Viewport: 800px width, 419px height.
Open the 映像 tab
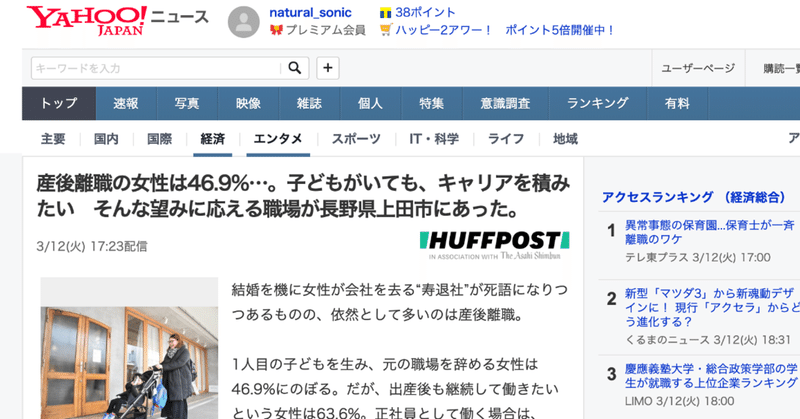(248, 103)
